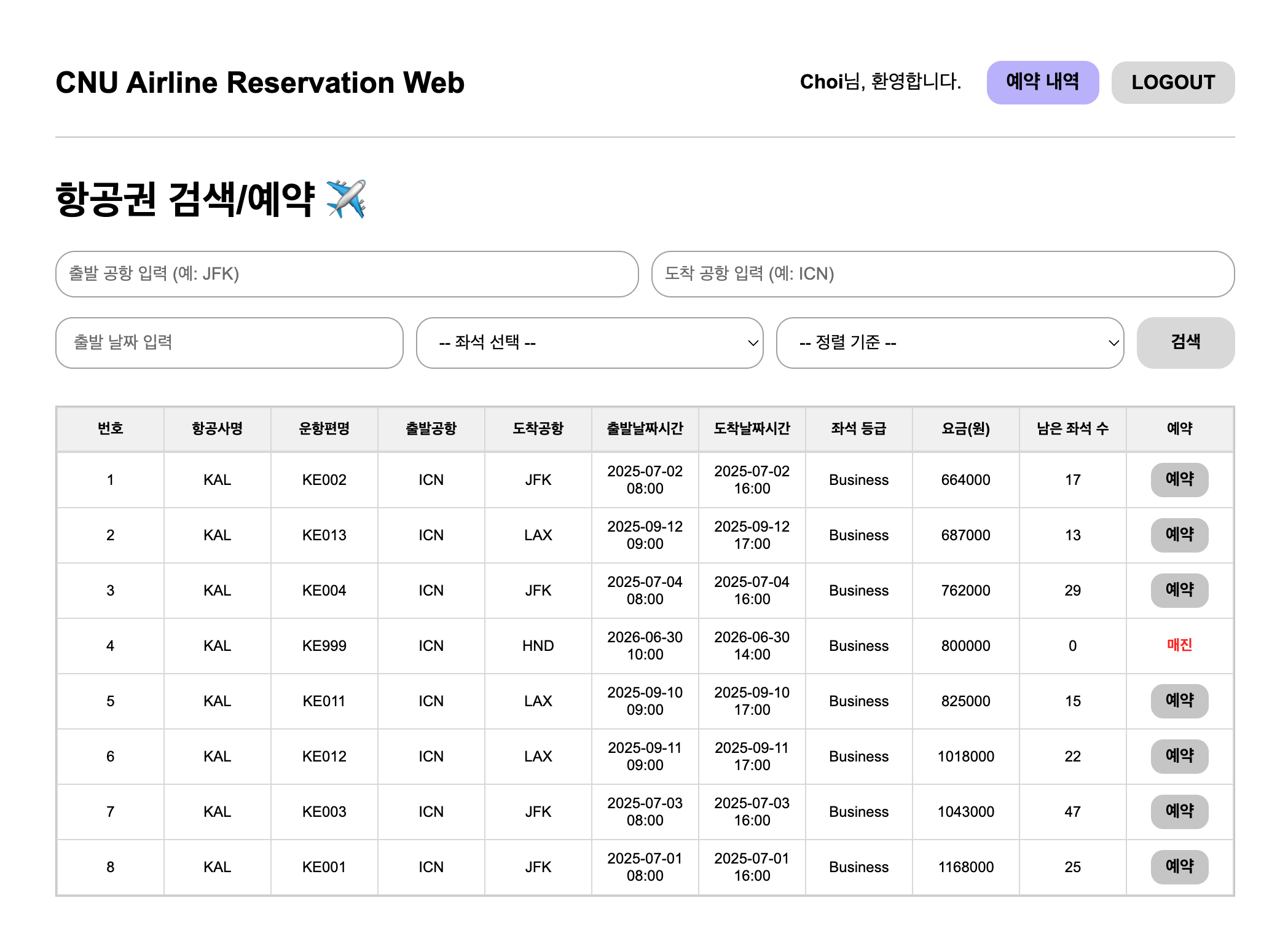The height and width of the screenshot is (925, 1288).
Task: Reserve flight KE004 with 예약 button
Action: pos(1179,590)
